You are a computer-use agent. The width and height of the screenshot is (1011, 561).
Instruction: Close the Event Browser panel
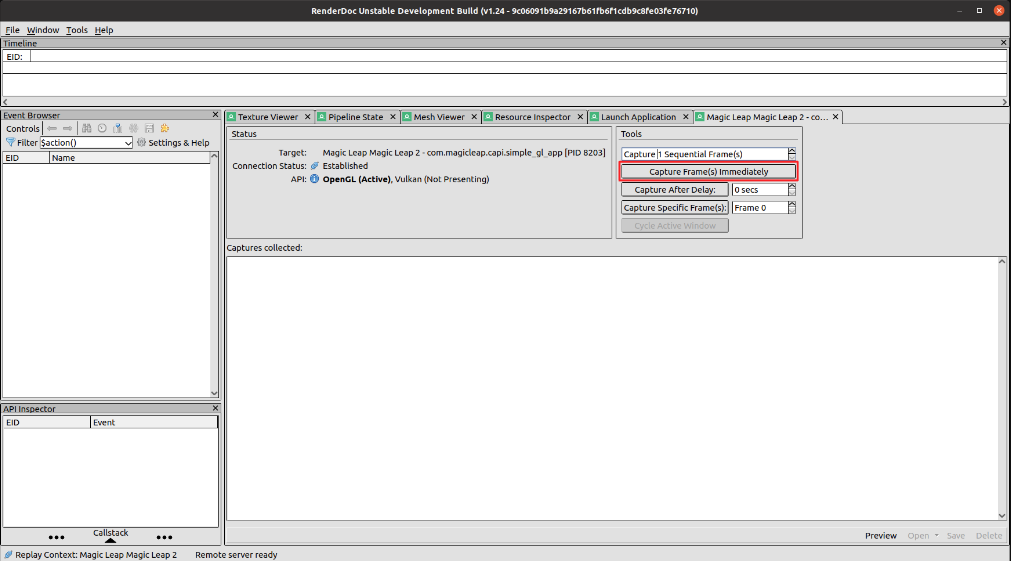(214, 115)
